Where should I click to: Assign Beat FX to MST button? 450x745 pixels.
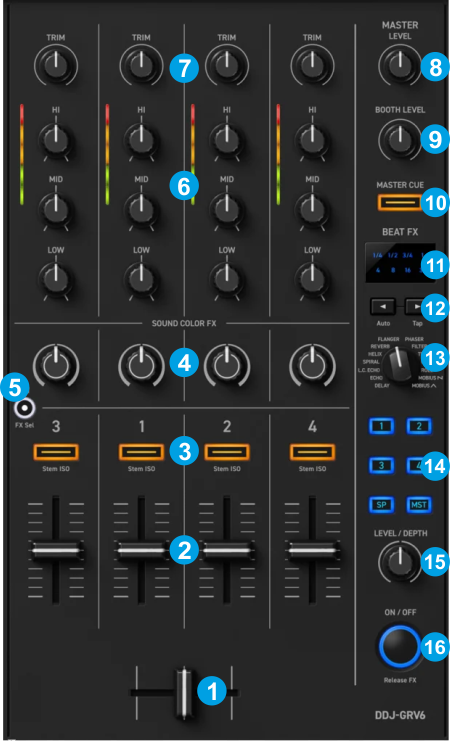tap(419, 505)
